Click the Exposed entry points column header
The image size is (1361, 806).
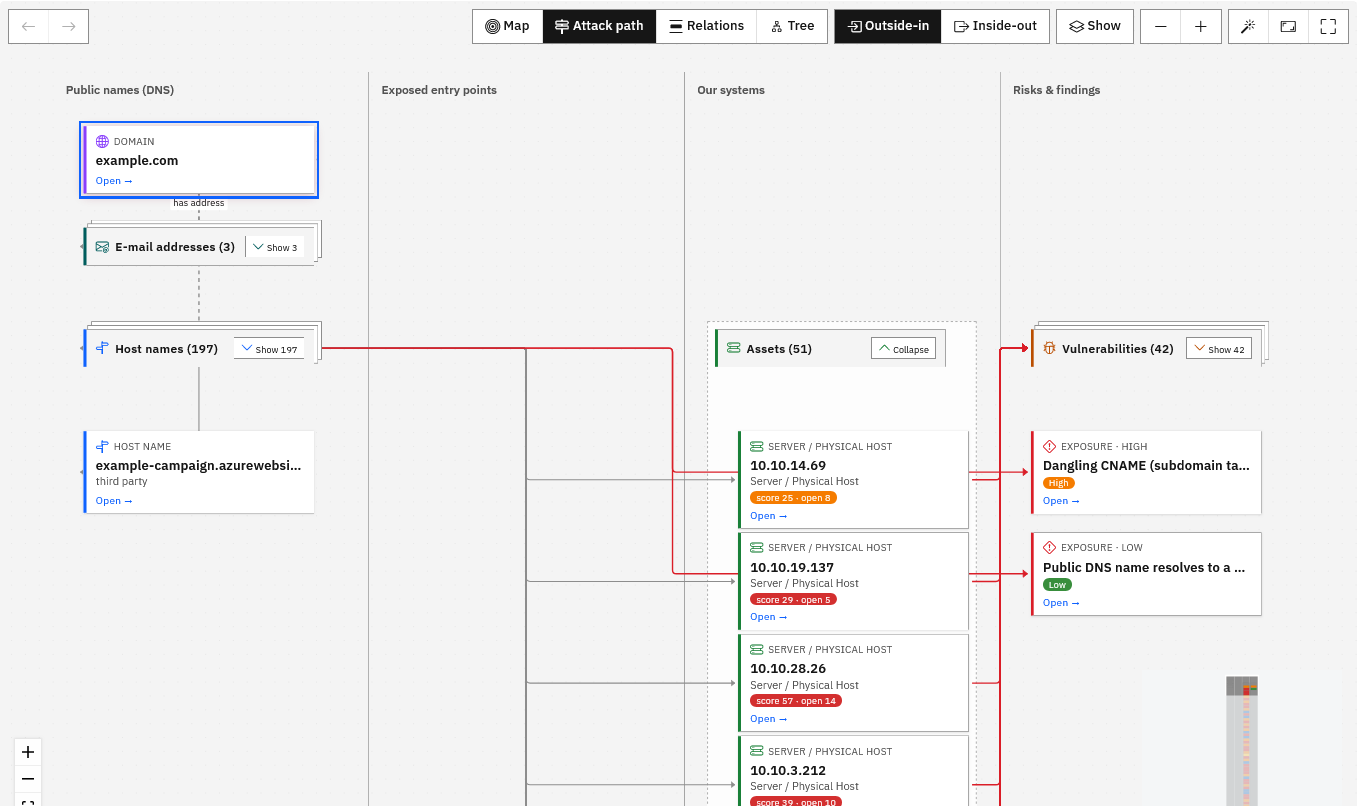439,90
